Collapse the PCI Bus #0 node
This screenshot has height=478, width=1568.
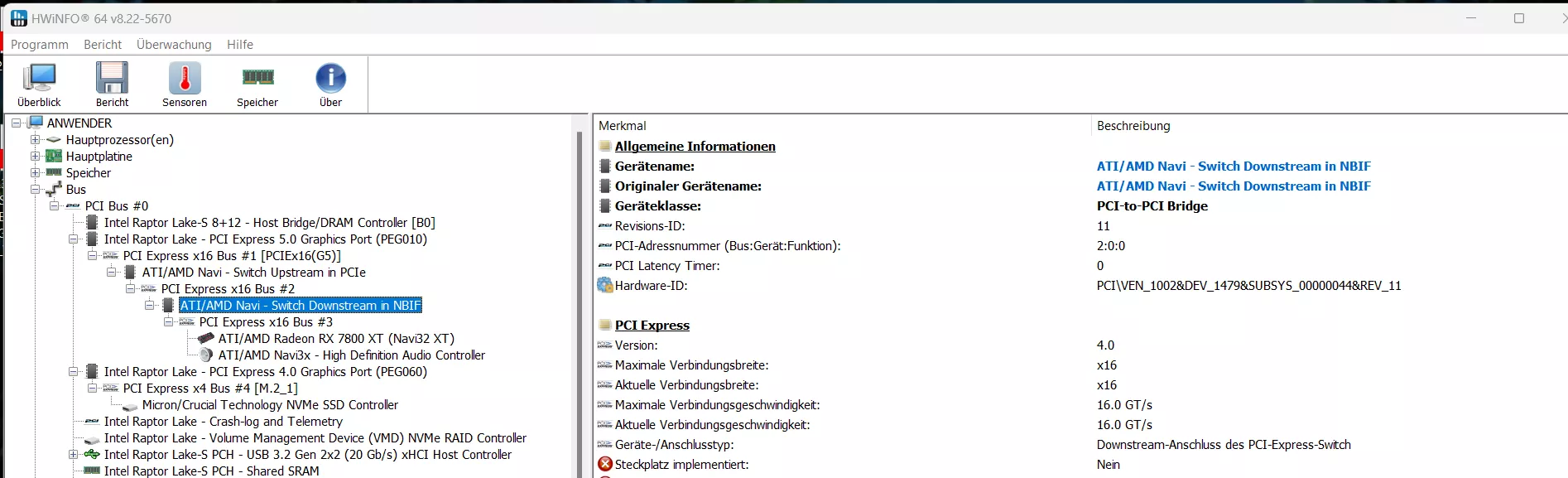[x=54, y=205]
